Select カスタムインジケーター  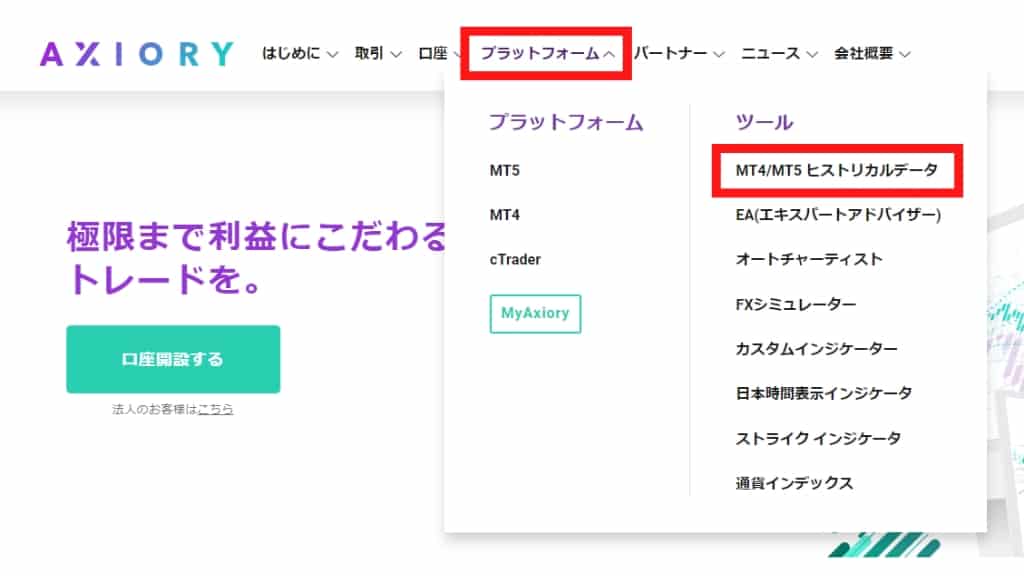816,349
